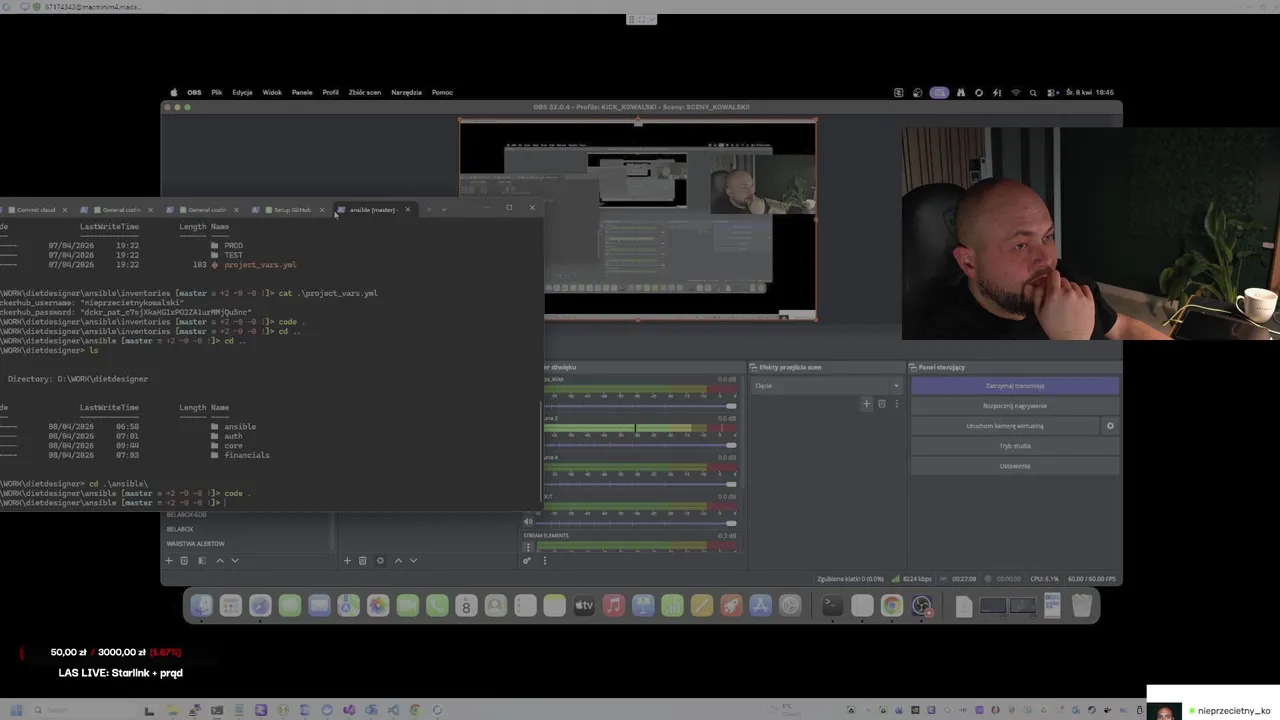1280x720 pixels.
Task: Open Spotlight search in menu bar
Action: [1033, 92]
